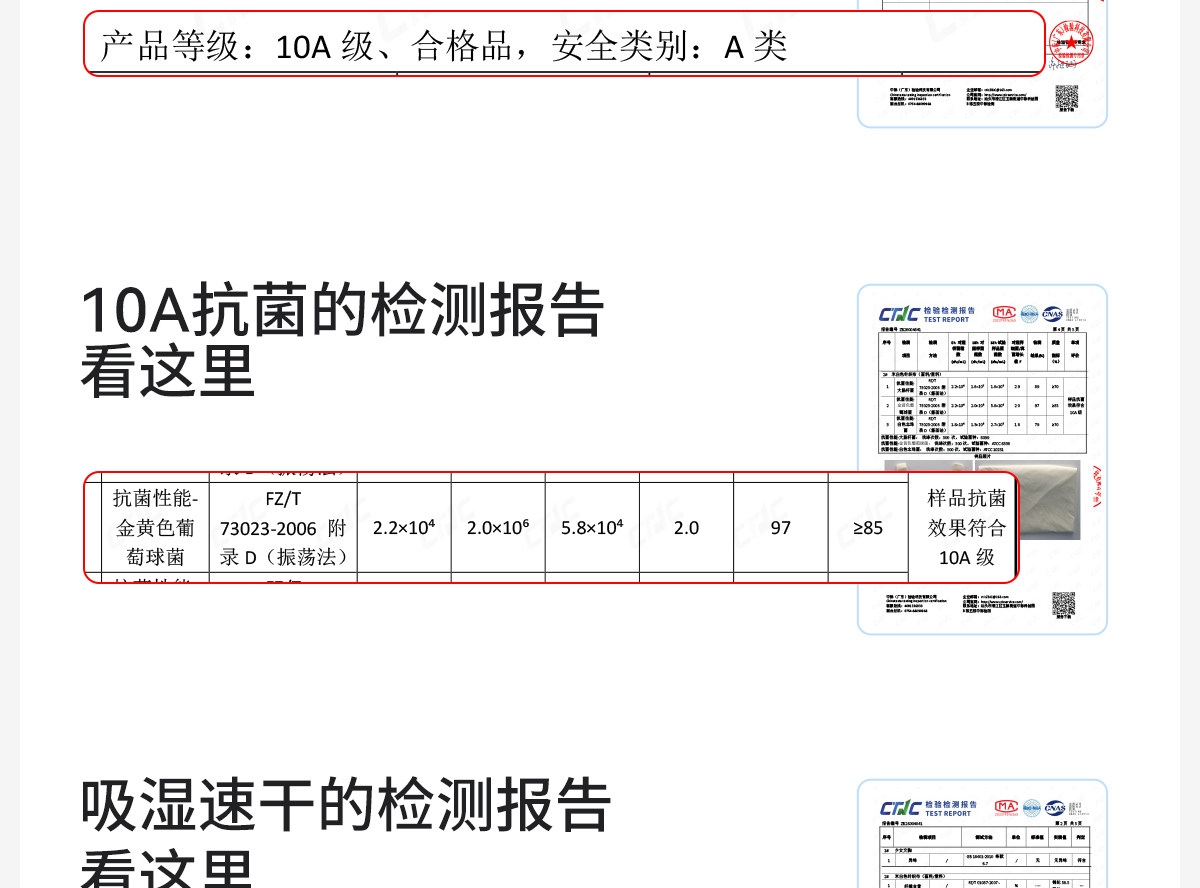This screenshot has width=1200, height=888.
Task: Click the red round stamp on top report
Action: (1072, 43)
